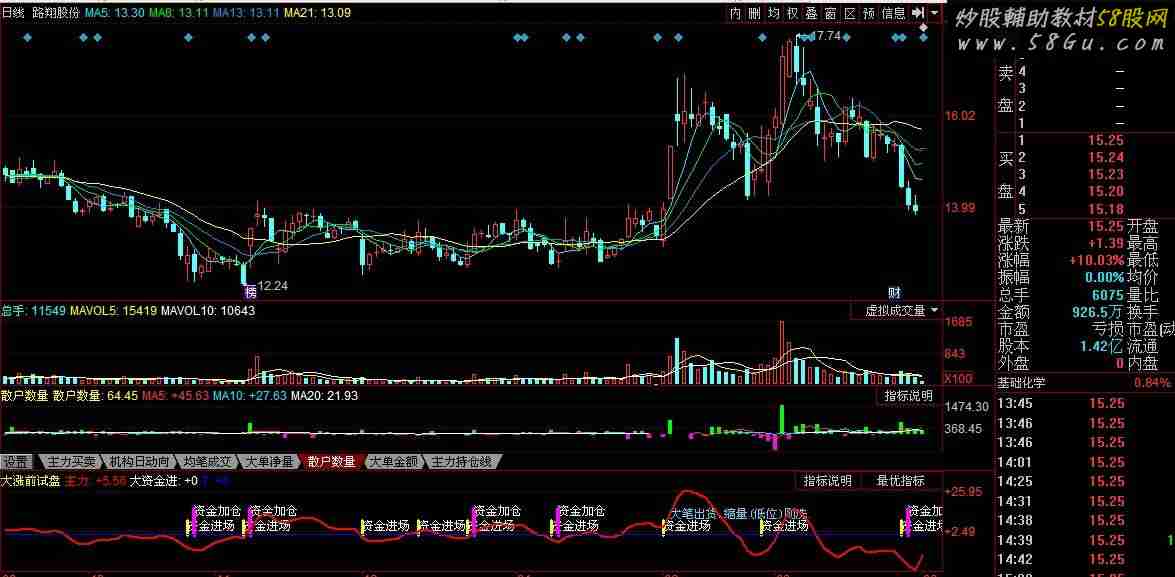Click the 预 forecast toolbar icon
The image size is (1175, 577).
click(869, 13)
